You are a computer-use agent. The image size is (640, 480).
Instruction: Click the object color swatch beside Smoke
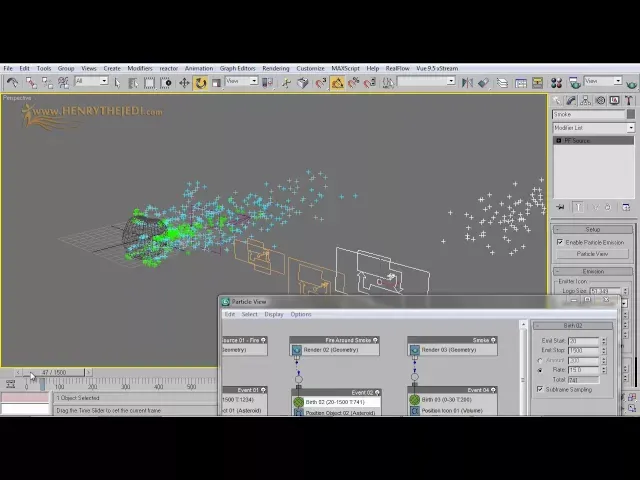(631, 115)
